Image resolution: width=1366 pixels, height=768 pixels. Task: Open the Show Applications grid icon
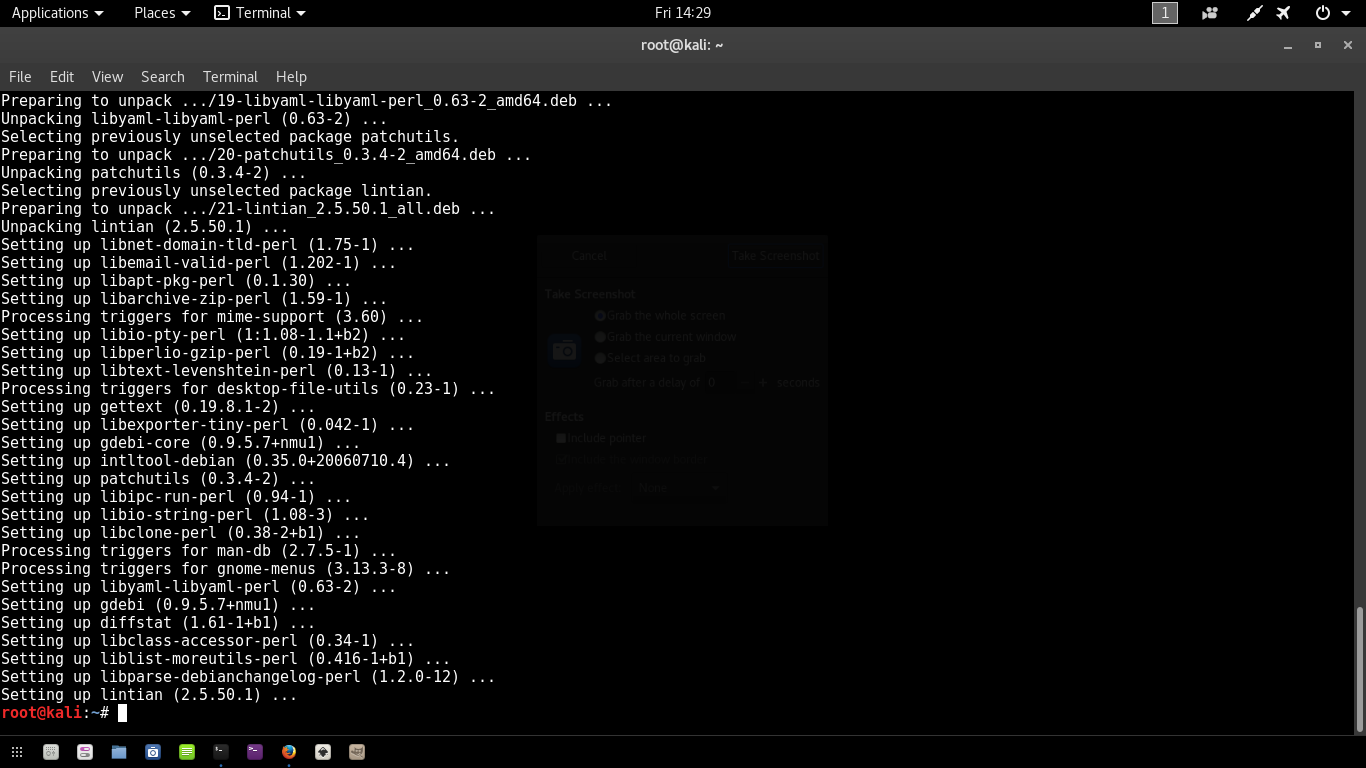[17, 751]
